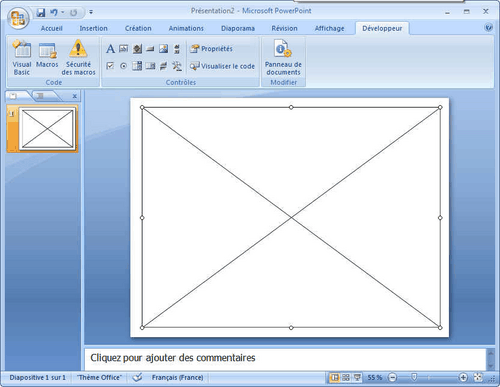The width and height of the screenshot is (500, 387).
Task: Insert a Text Box control
Action: 124,49
